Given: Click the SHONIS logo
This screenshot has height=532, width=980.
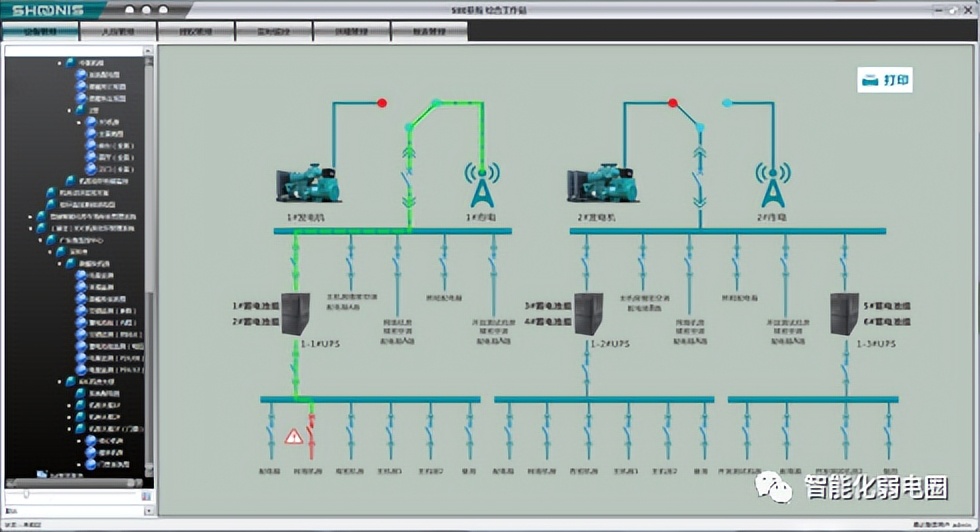Looking at the screenshot, I should coord(48,10).
